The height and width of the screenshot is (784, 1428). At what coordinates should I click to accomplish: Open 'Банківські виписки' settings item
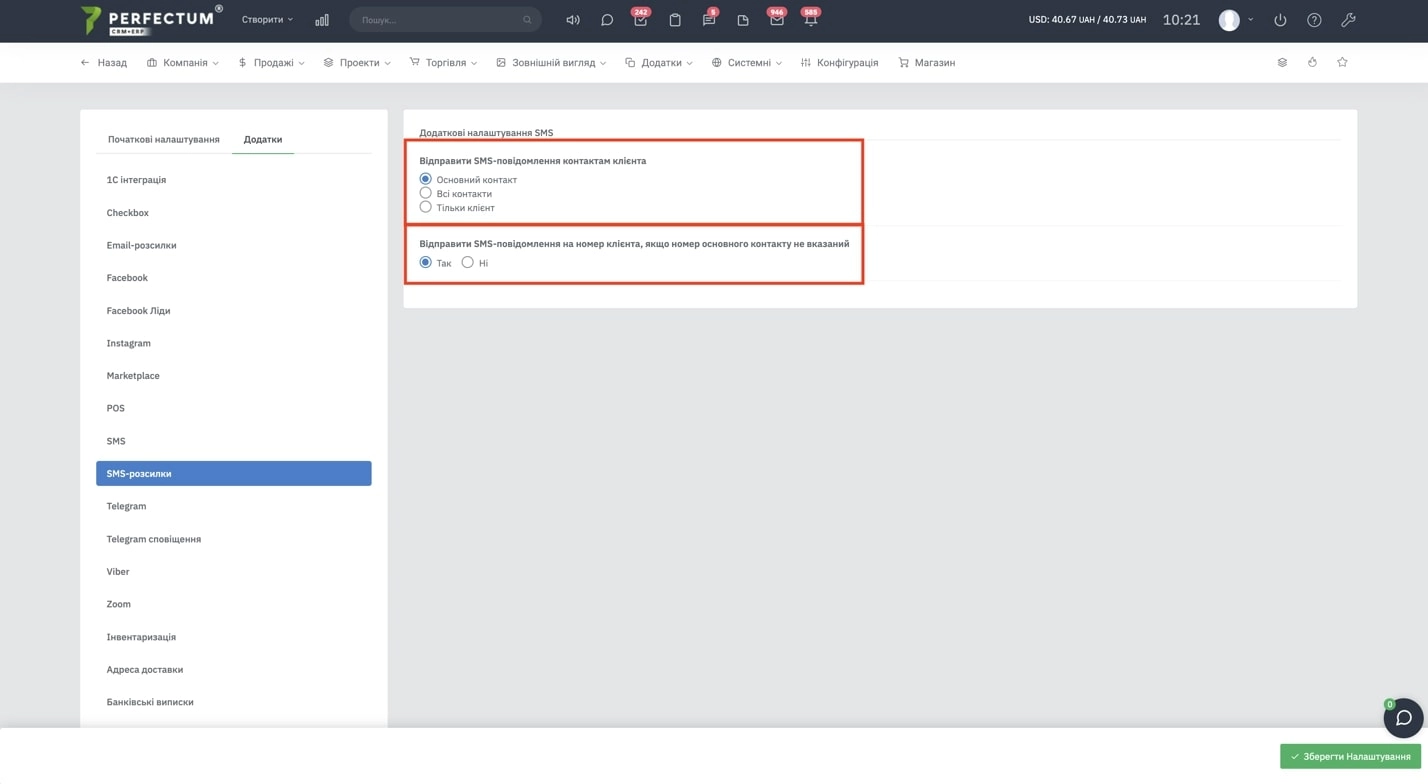(234, 702)
